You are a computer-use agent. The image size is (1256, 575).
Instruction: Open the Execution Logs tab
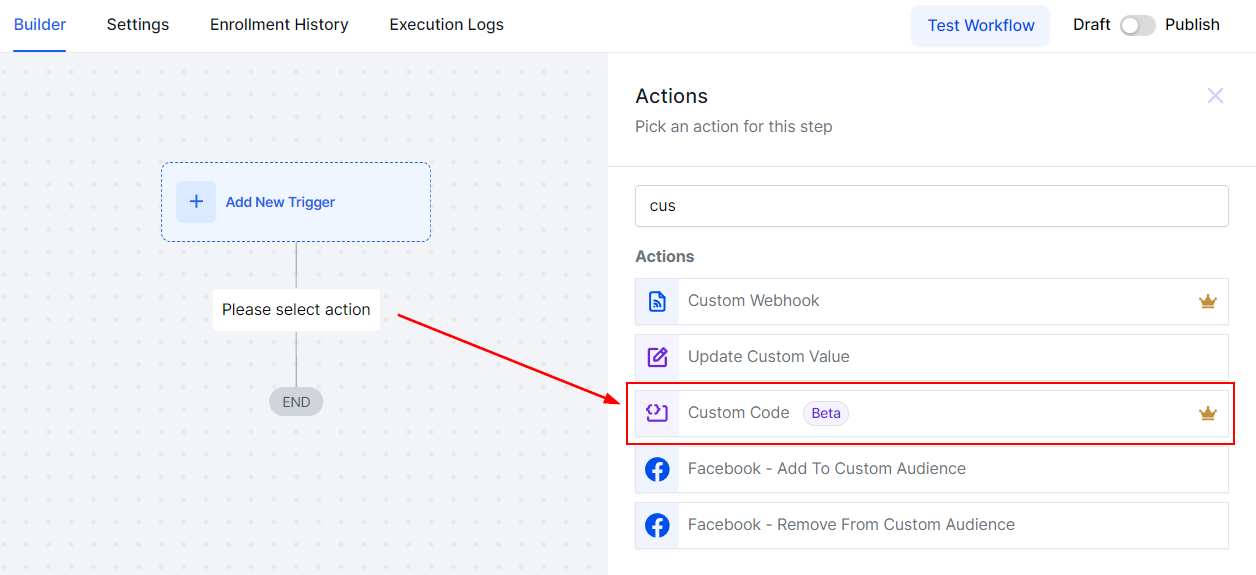tap(447, 25)
